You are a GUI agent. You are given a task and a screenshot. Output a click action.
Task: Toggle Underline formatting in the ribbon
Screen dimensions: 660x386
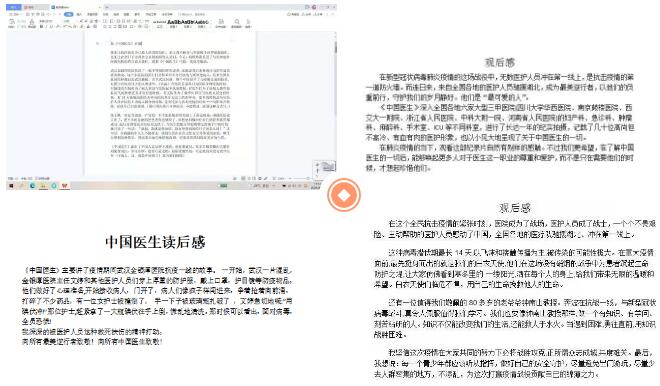click(x=51, y=26)
